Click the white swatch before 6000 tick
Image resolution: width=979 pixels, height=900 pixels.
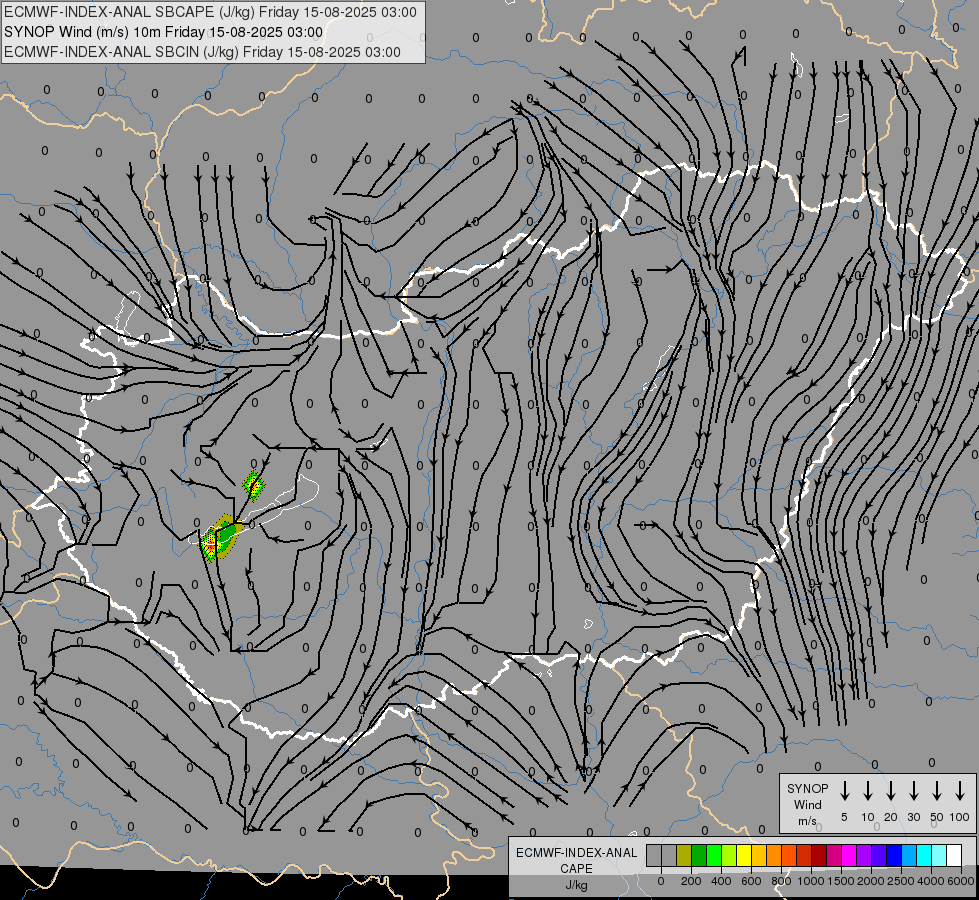point(953,856)
